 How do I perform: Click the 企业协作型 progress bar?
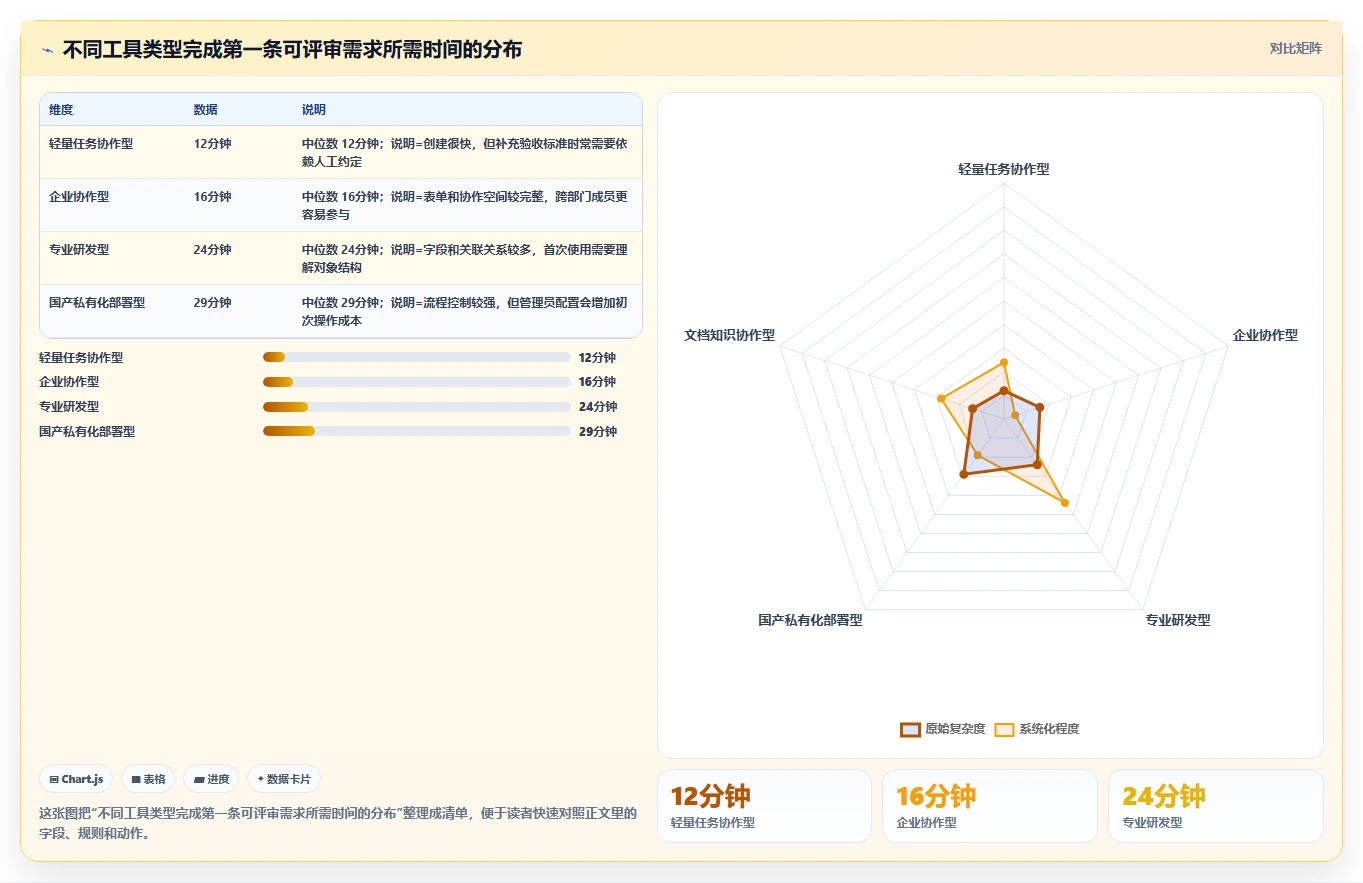coord(417,382)
